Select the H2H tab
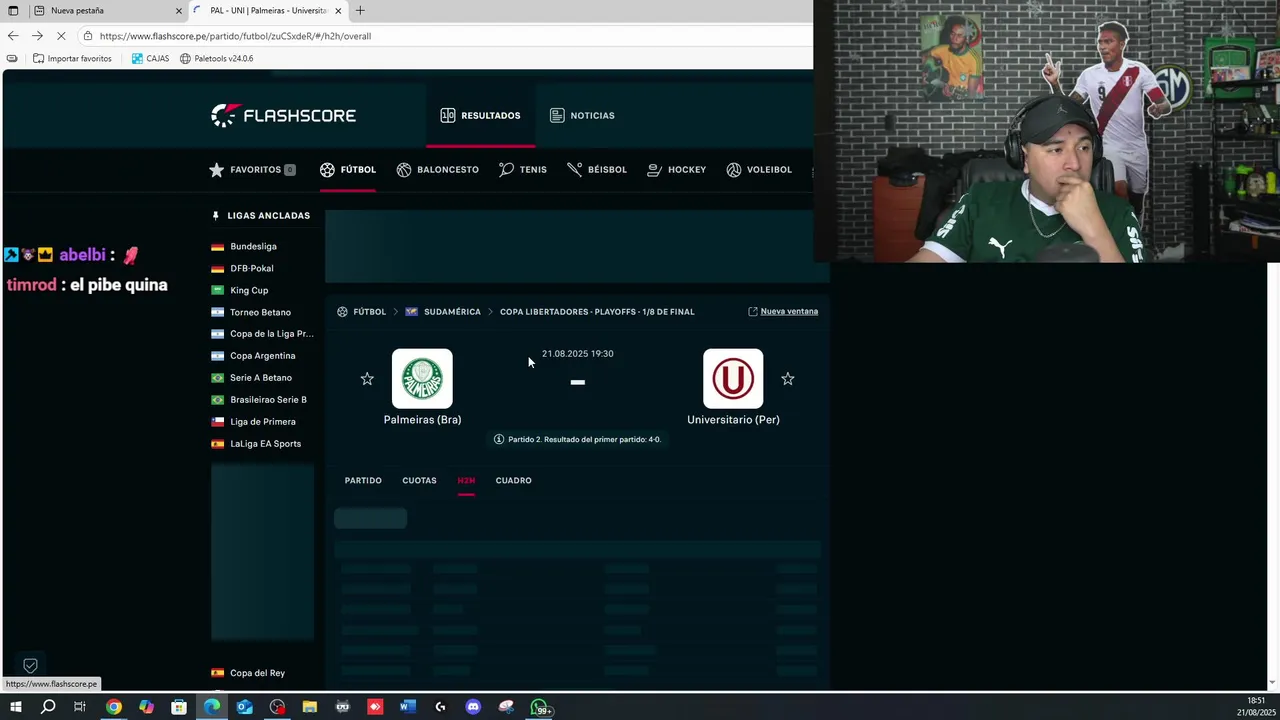Viewport: 1280px width, 720px height. click(466, 481)
